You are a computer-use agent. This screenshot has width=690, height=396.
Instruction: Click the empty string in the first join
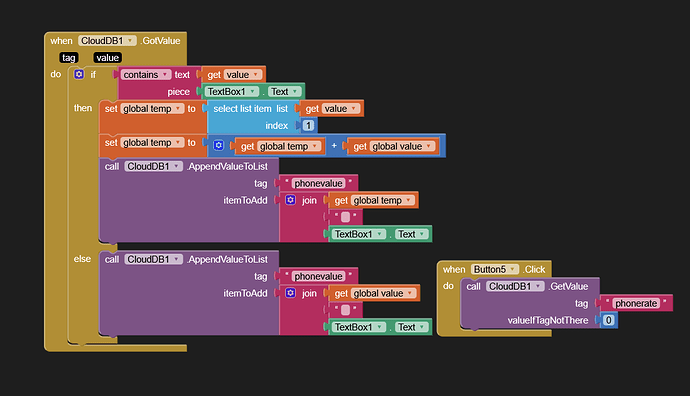tap(345, 217)
